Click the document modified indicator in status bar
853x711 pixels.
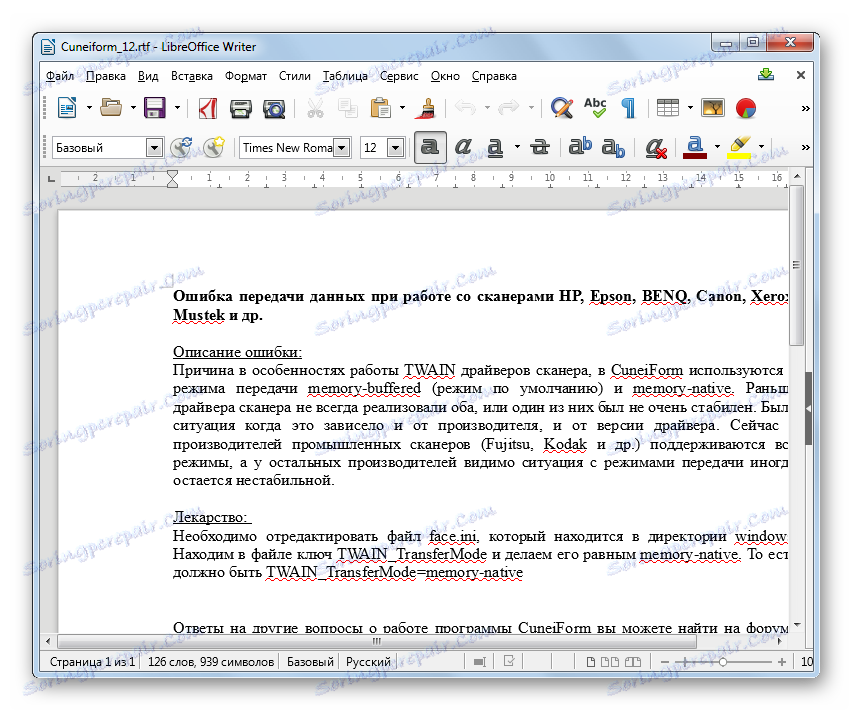pyautogui.click(x=509, y=661)
